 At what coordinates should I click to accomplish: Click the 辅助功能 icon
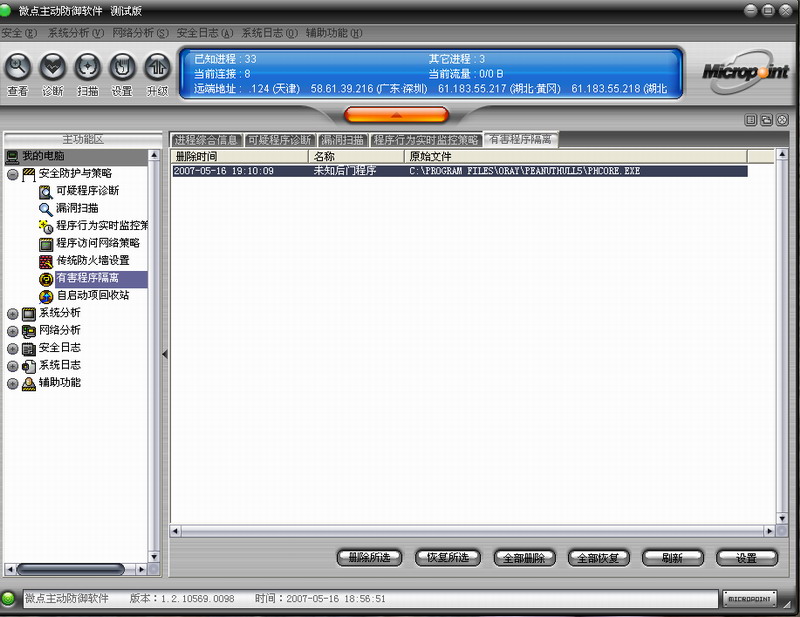point(29,384)
